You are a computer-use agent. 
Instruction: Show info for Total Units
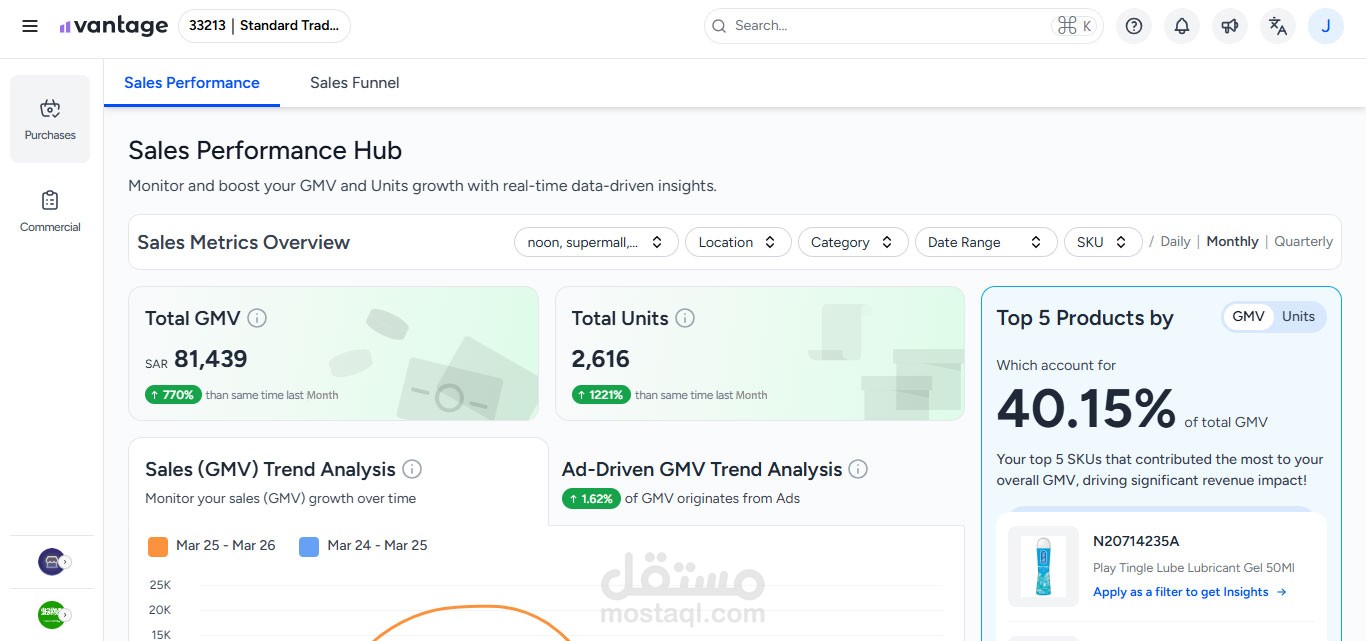click(x=685, y=318)
